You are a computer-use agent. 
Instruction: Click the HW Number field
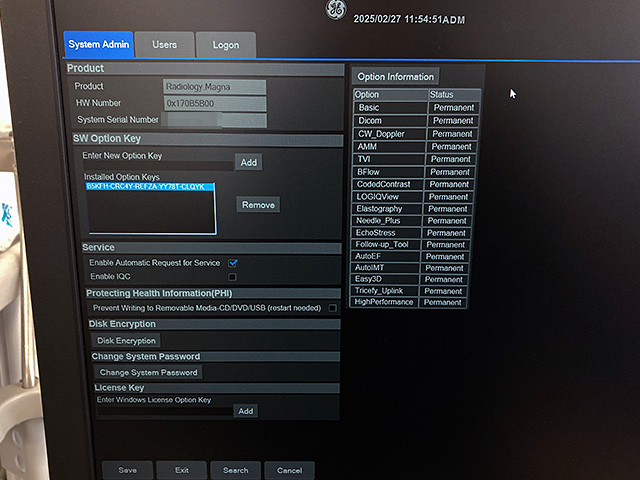coord(215,103)
